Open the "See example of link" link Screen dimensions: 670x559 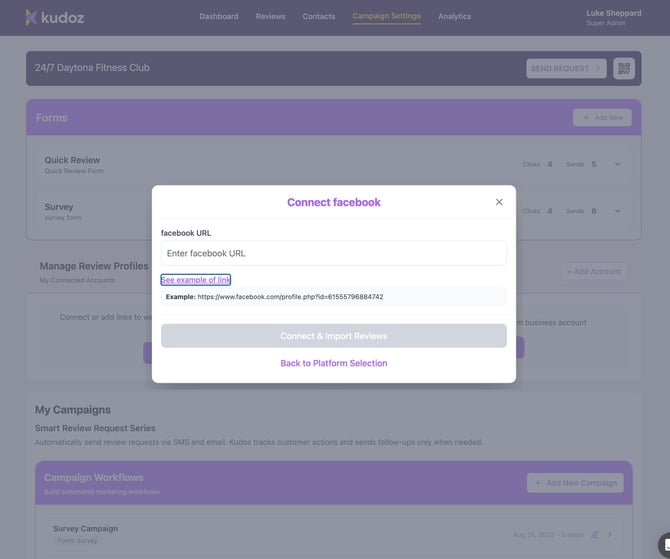[196, 280]
